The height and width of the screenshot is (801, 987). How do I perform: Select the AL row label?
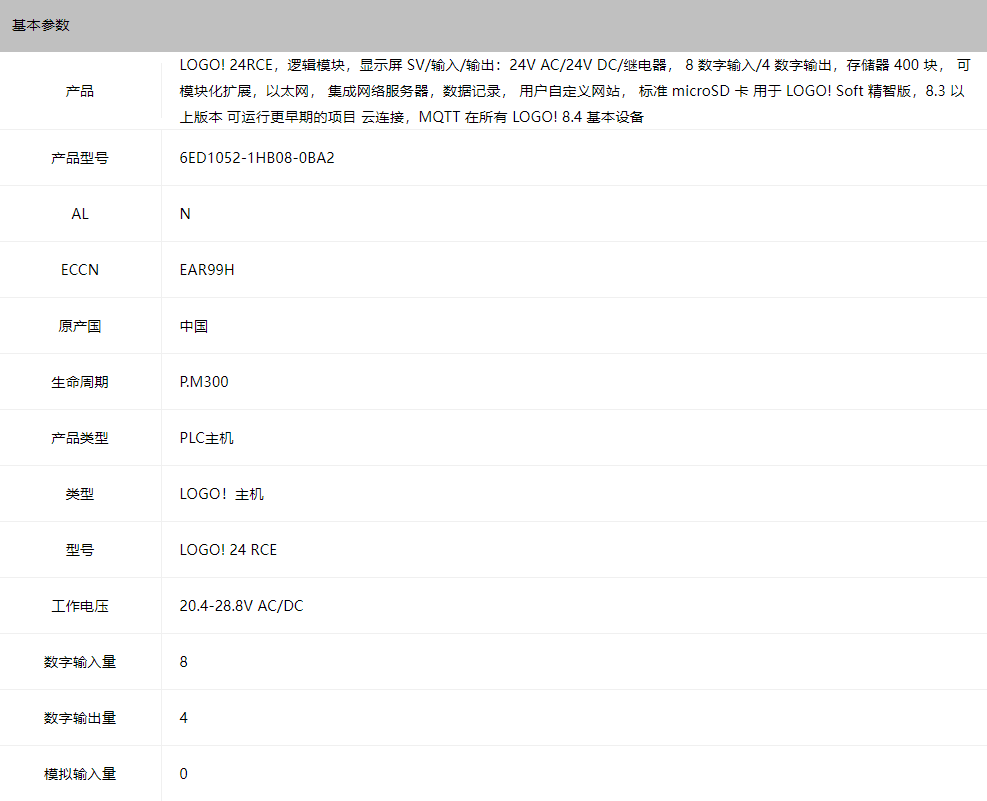[80, 214]
